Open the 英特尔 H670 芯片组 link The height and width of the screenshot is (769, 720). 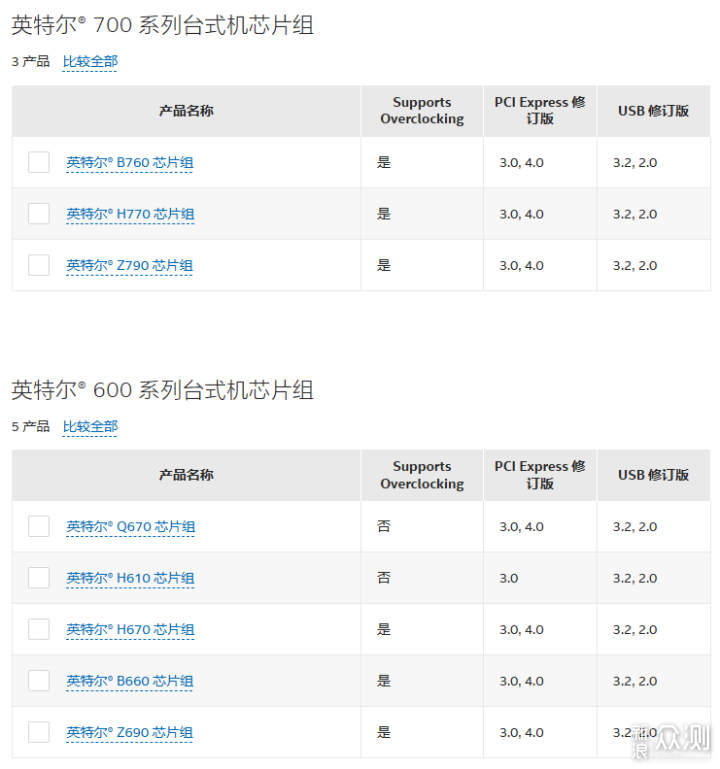[130, 629]
